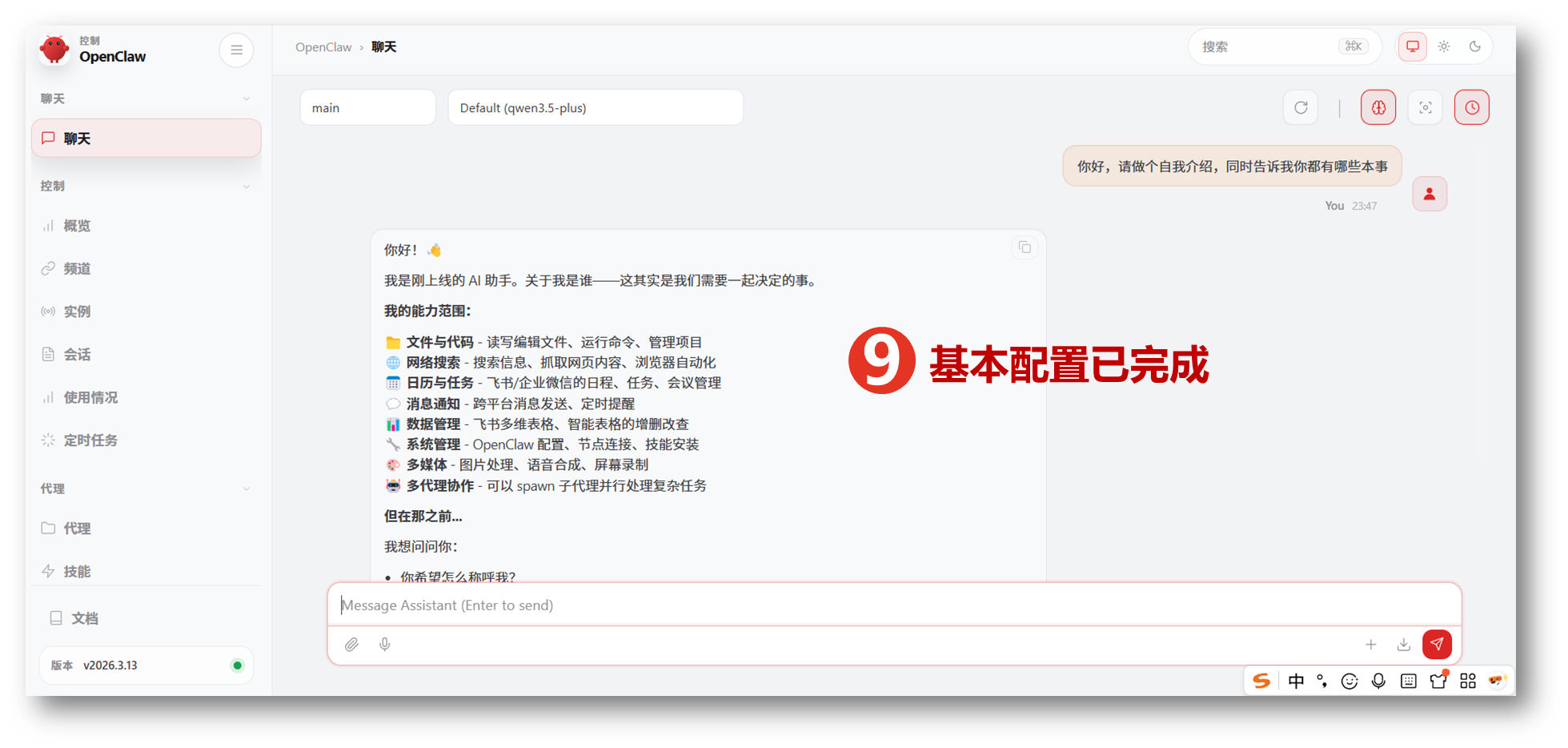Focus the 搜索 search field
Image resolution: width=1568 pixels, height=748 pixels.
tap(1285, 46)
